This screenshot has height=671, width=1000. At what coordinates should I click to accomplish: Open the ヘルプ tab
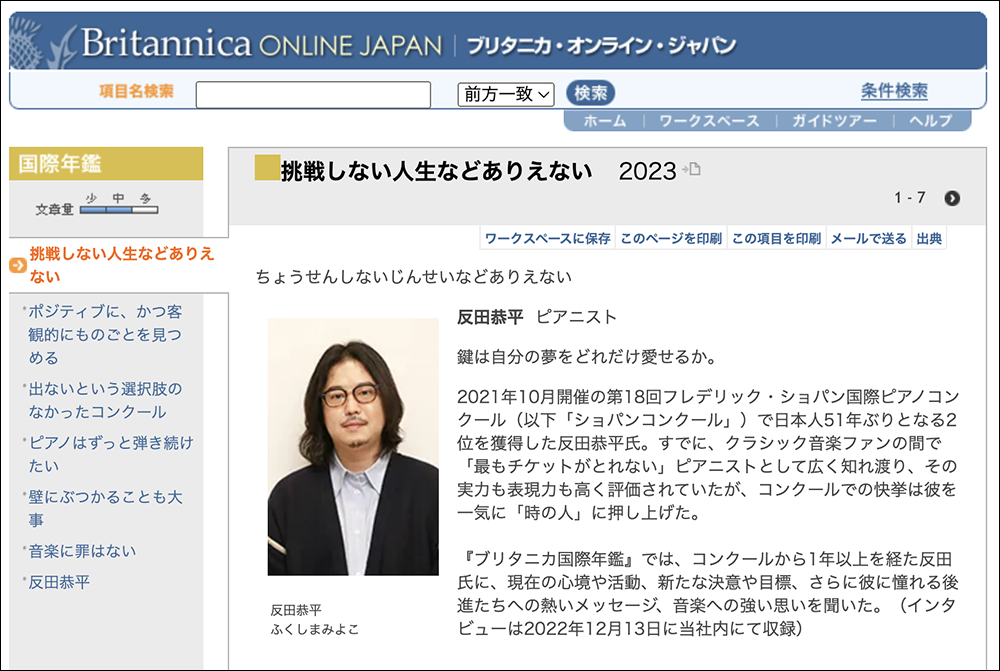click(930, 121)
